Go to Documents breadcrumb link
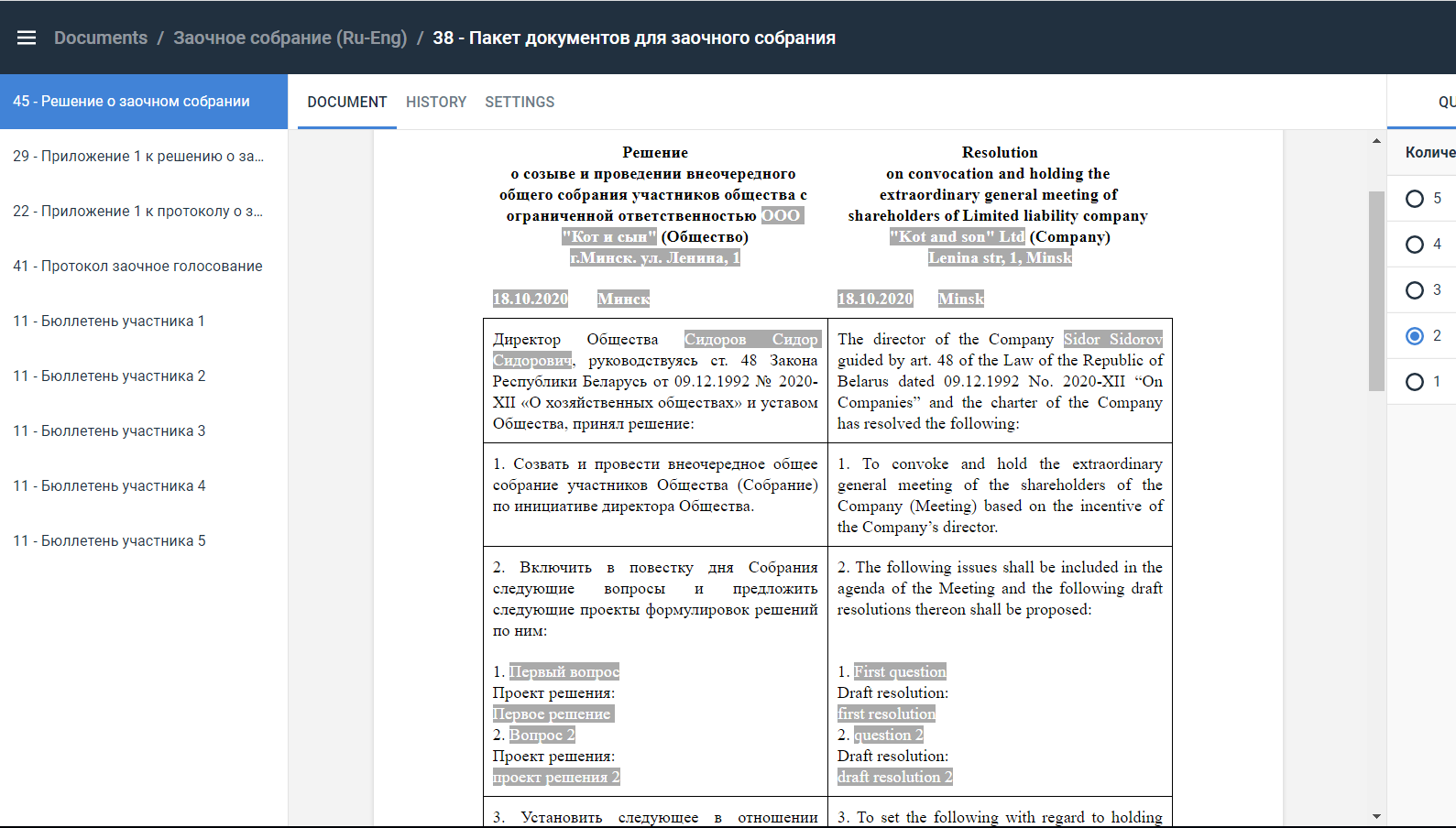This screenshot has height=828, width=1456. (101, 38)
